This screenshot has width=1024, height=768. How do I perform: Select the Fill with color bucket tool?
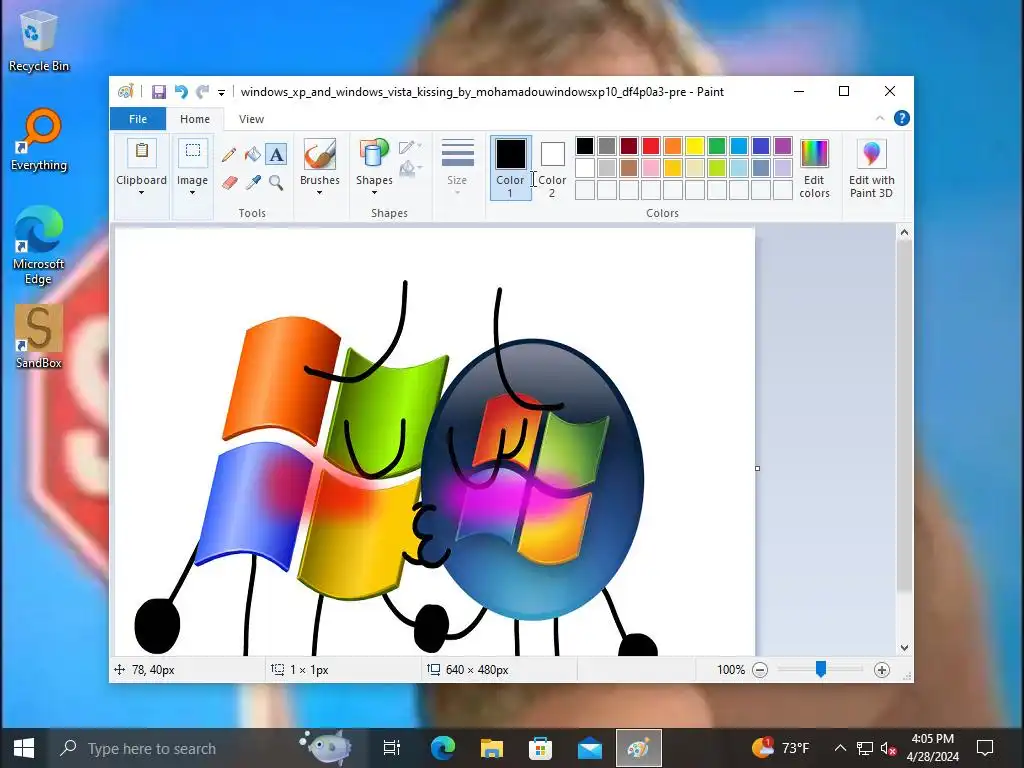pyautogui.click(x=253, y=155)
